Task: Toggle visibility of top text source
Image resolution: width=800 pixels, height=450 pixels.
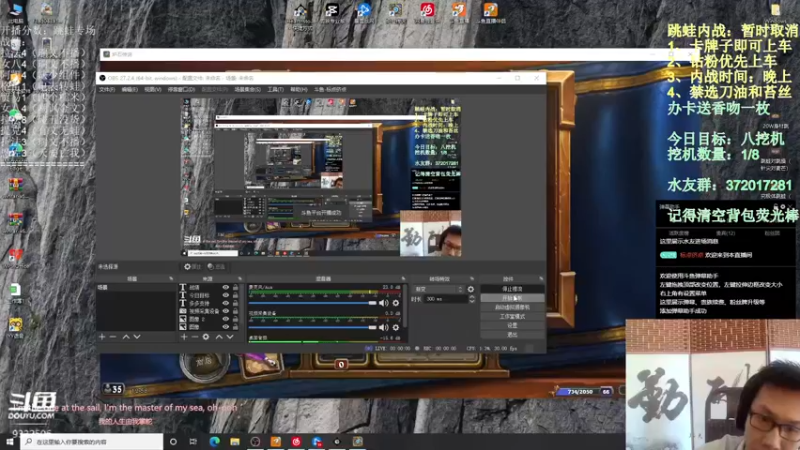Action: (x=226, y=287)
